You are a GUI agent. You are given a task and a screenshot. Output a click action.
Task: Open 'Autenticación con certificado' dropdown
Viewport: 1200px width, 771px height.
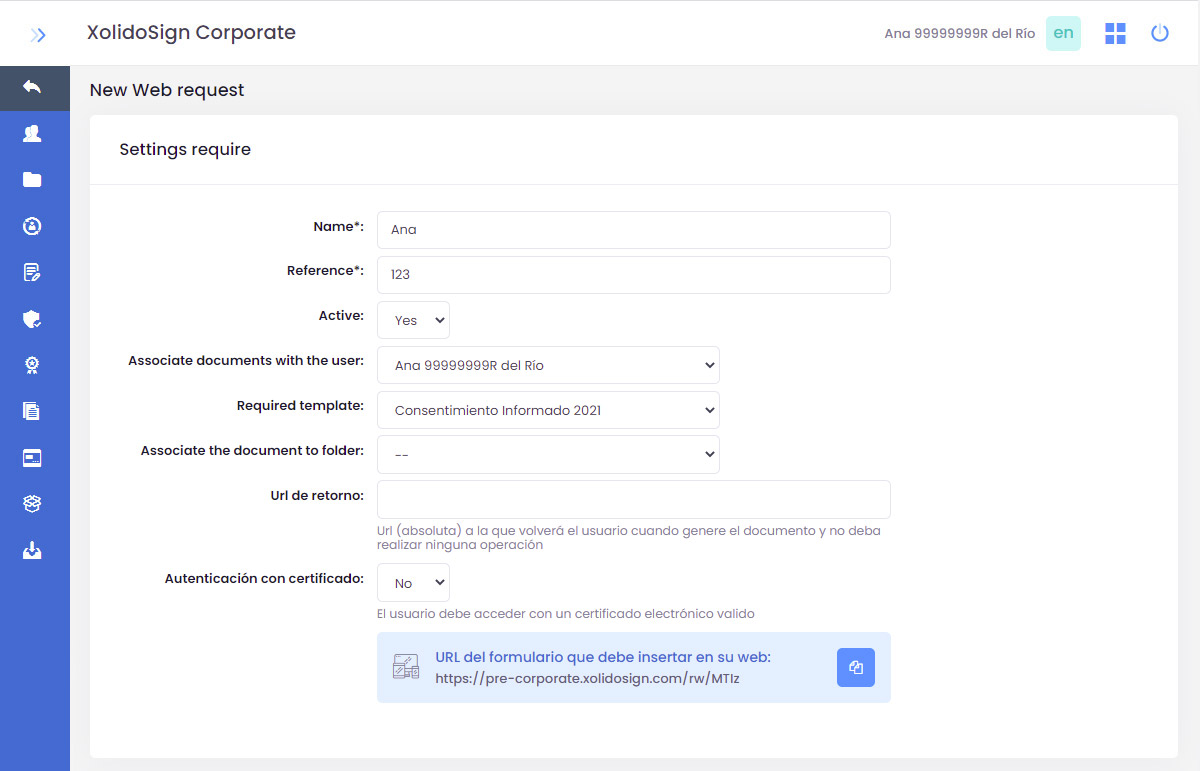click(413, 583)
